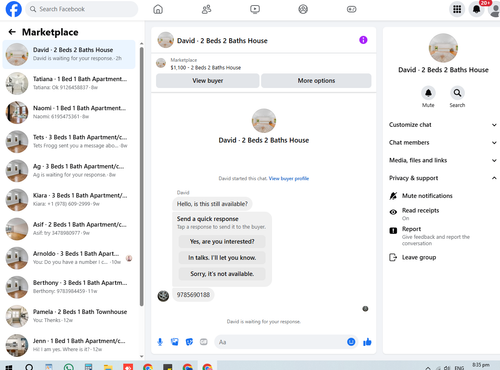This screenshot has width=500, height=370.
Task: Click the large David profile picture in details panel
Action: [x=443, y=48]
